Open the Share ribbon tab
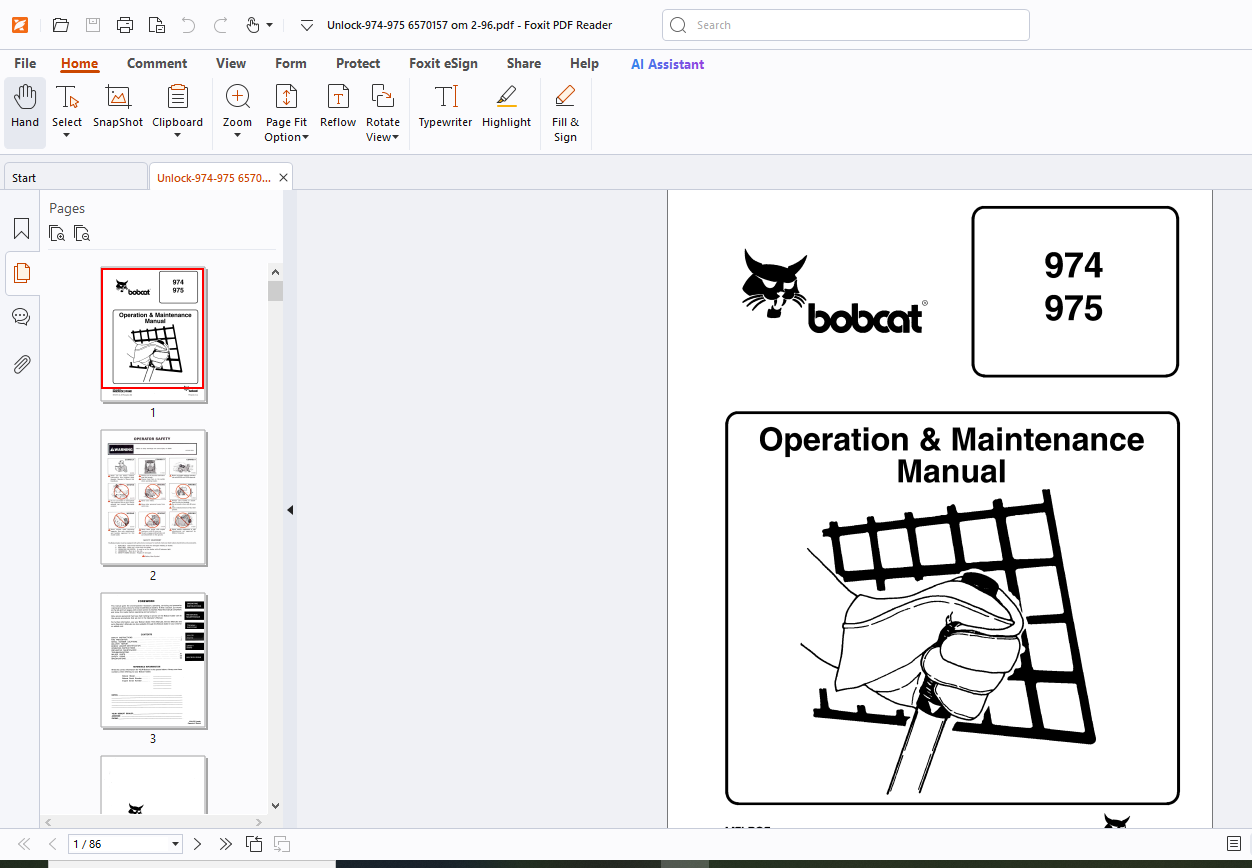The height and width of the screenshot is (868, 1252). click(524, 64)
